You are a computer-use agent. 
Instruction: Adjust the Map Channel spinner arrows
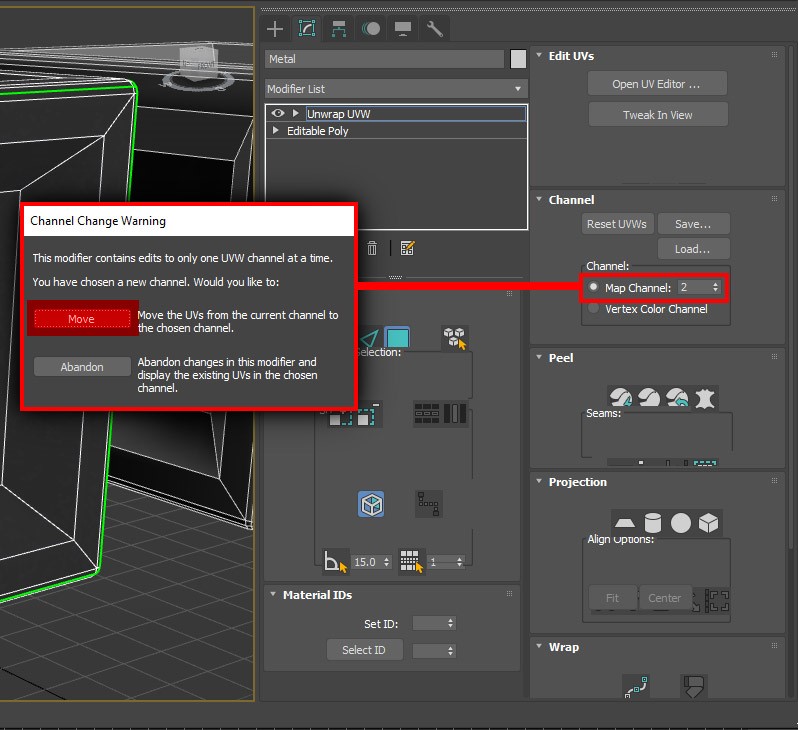[x=716, y=288]
